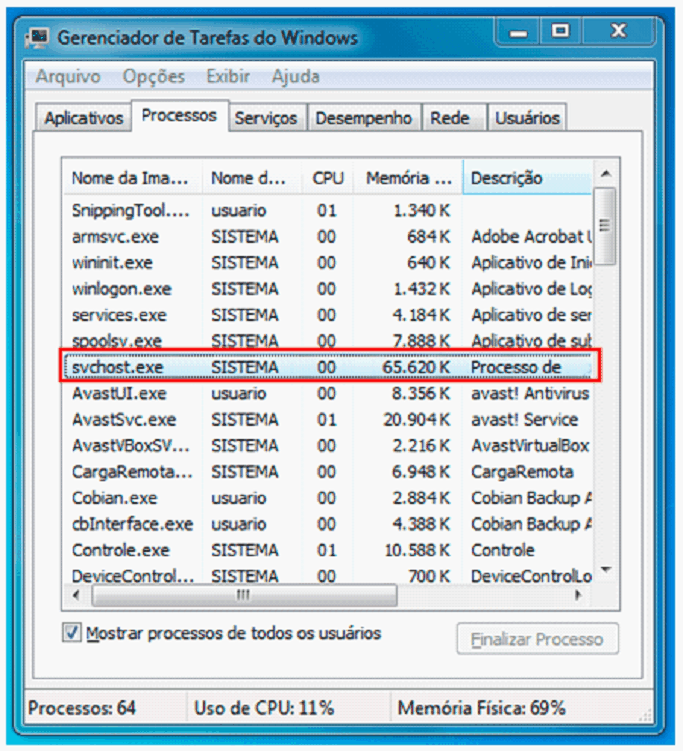The height and width of the screenshot is (752, 684).
Task: Open the Opções menu
Action: pos(154,76)
